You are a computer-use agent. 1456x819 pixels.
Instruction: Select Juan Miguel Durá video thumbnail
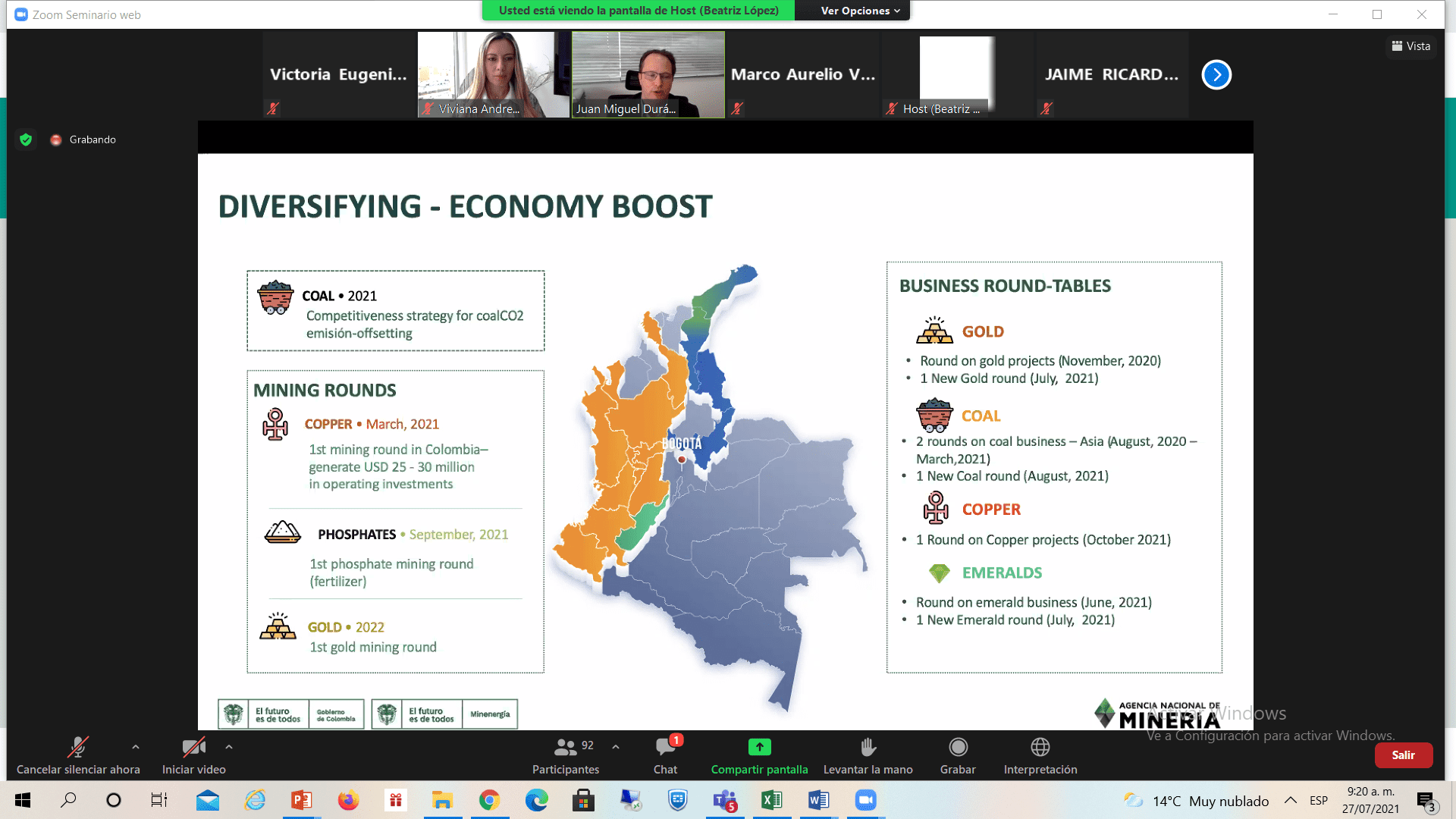click(x=648, y=74)
